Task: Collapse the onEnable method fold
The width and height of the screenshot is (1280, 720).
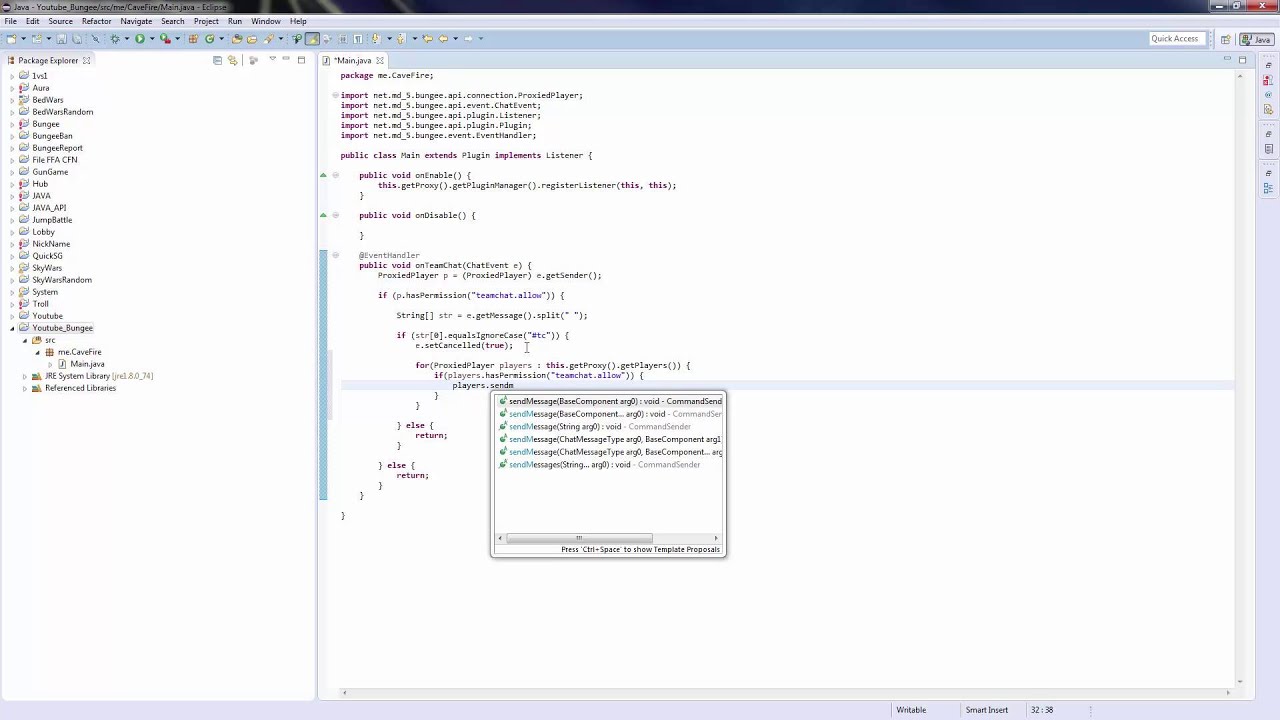Action: click(x=335, y=175)
